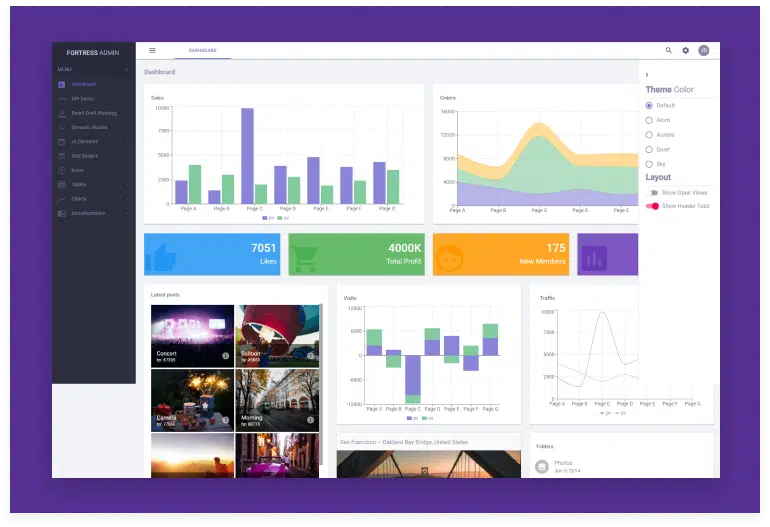Select the Aurelia theme color
Viewport: 770px width, 527px height.
click(649, 135)
